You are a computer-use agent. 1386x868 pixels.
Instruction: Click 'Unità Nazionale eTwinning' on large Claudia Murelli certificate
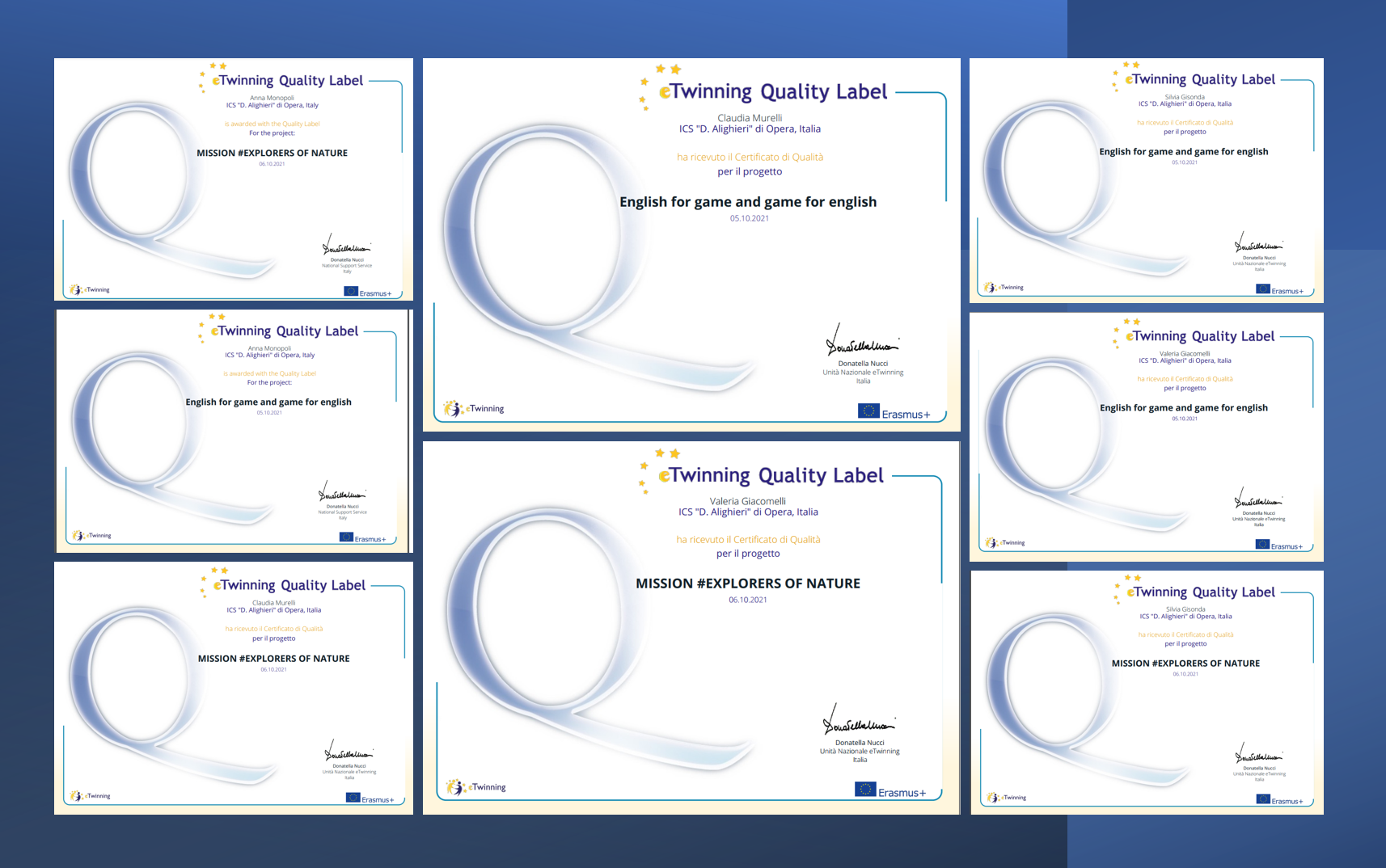(x=863, y=373)
